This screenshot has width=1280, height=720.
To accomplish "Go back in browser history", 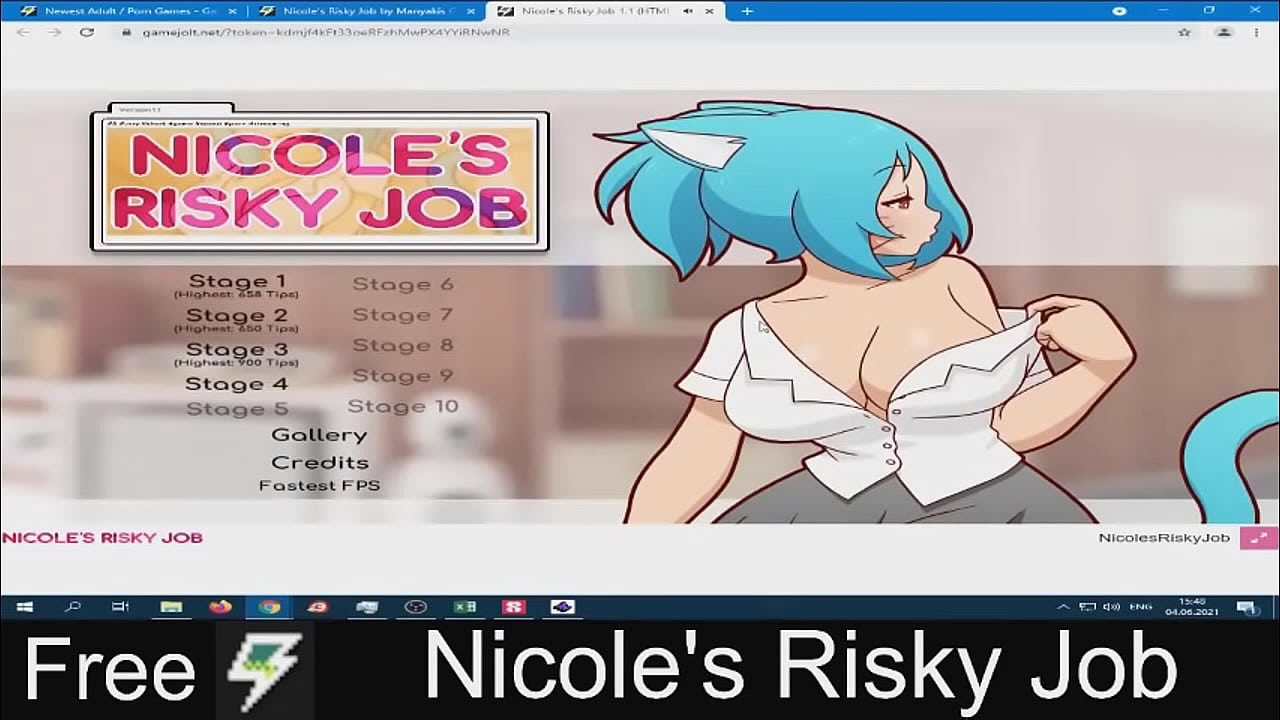I will click(x=24, y=32).
